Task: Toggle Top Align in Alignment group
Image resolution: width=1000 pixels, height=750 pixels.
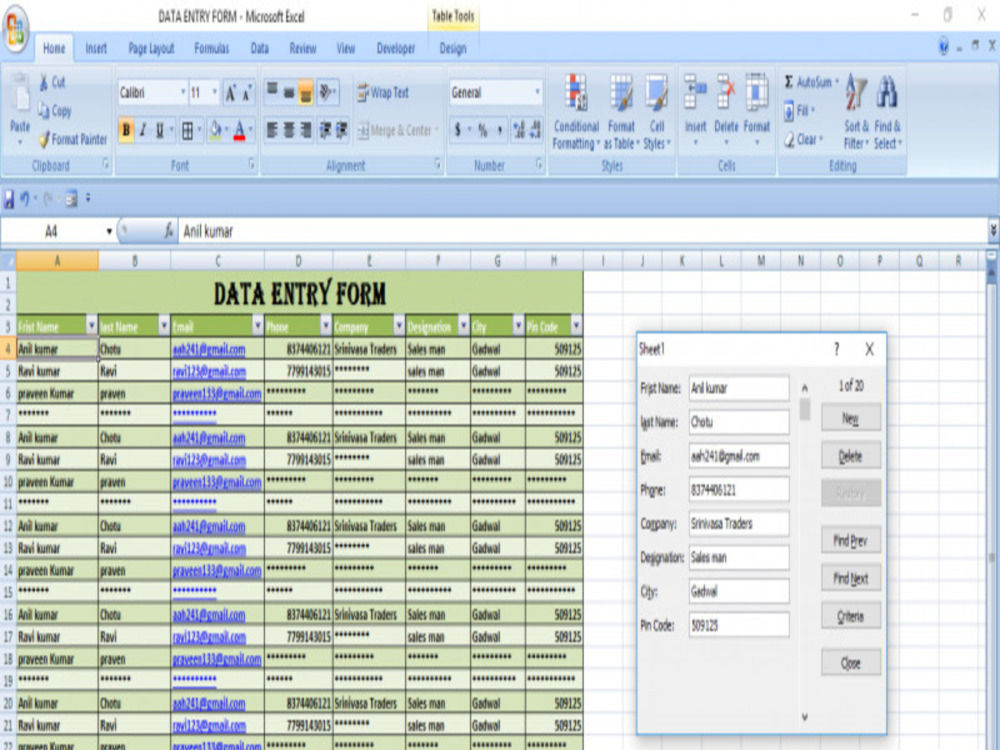Action: point(272,90)
